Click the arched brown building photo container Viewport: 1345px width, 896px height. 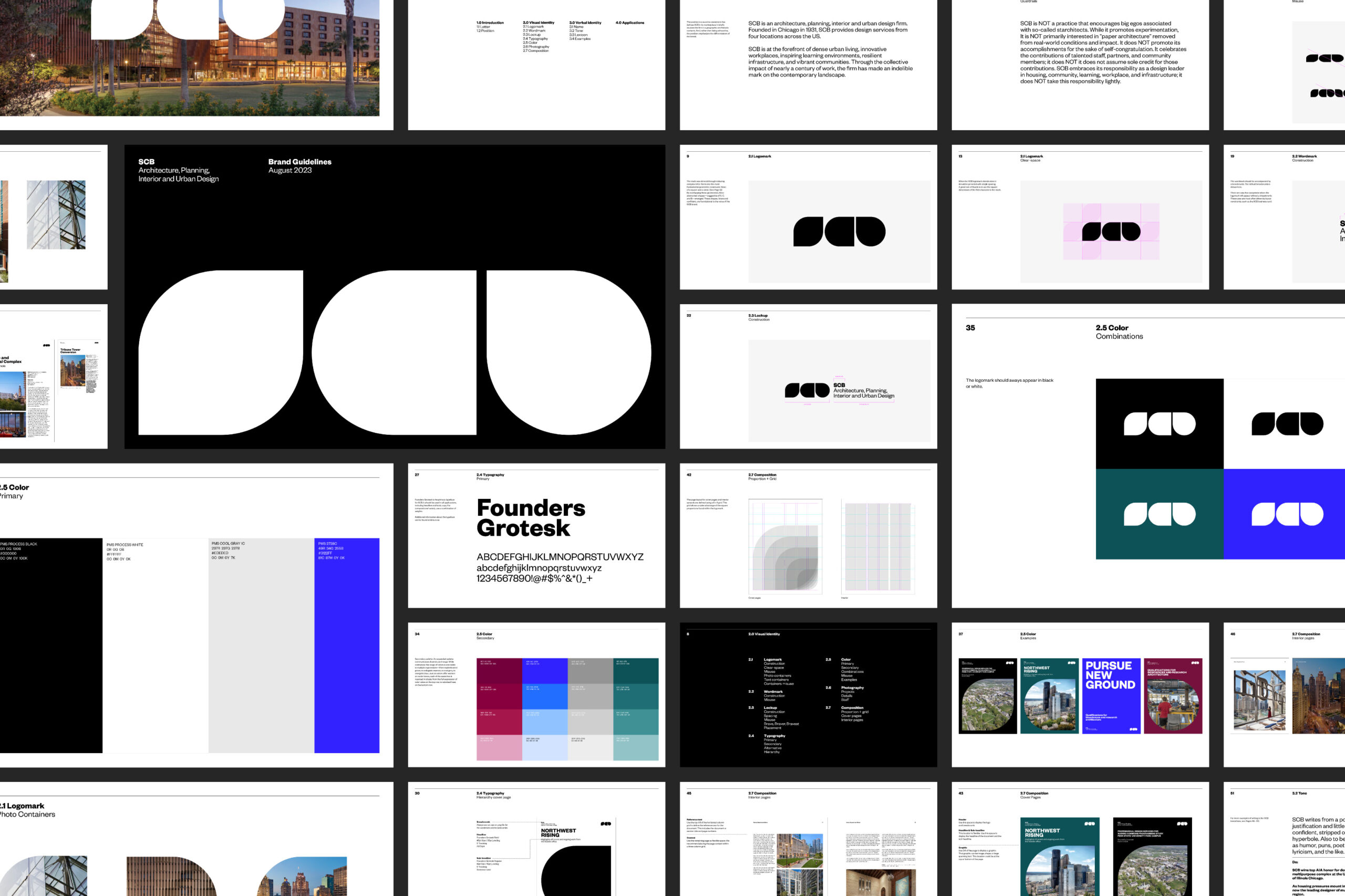pyautogui.click(x=171, y=876)
